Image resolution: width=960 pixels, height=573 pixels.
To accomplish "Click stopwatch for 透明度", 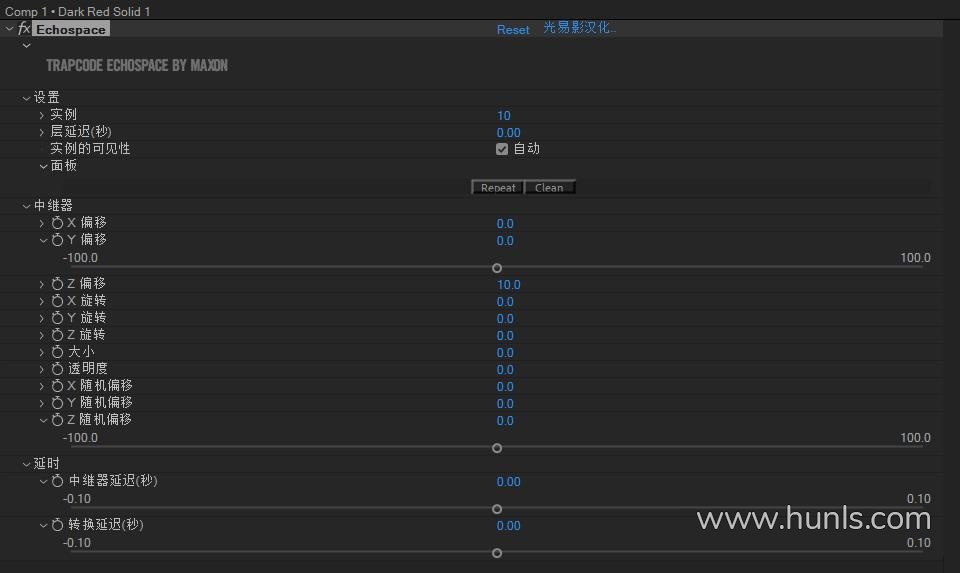I will point(57,369).
